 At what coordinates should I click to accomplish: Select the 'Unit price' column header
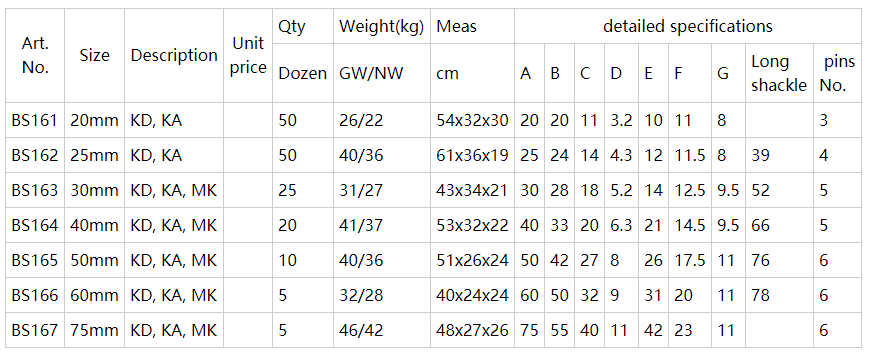tap(248, 55)
